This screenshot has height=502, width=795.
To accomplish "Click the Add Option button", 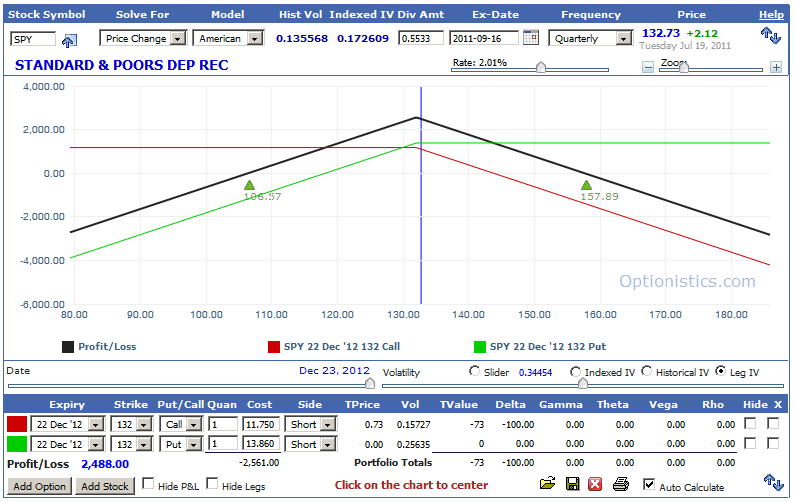I will point(40,486).
